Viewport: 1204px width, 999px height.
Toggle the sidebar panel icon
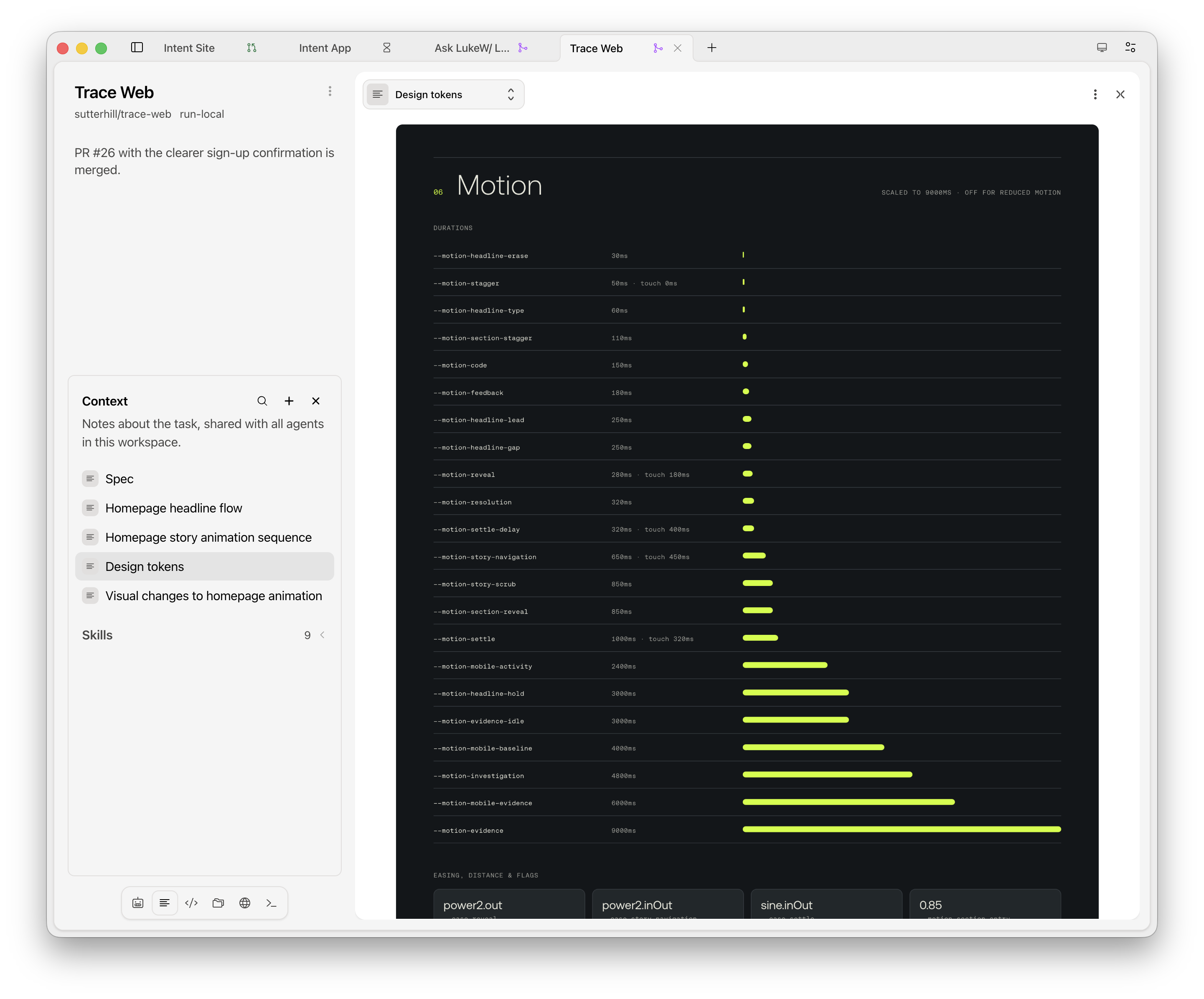137,48
